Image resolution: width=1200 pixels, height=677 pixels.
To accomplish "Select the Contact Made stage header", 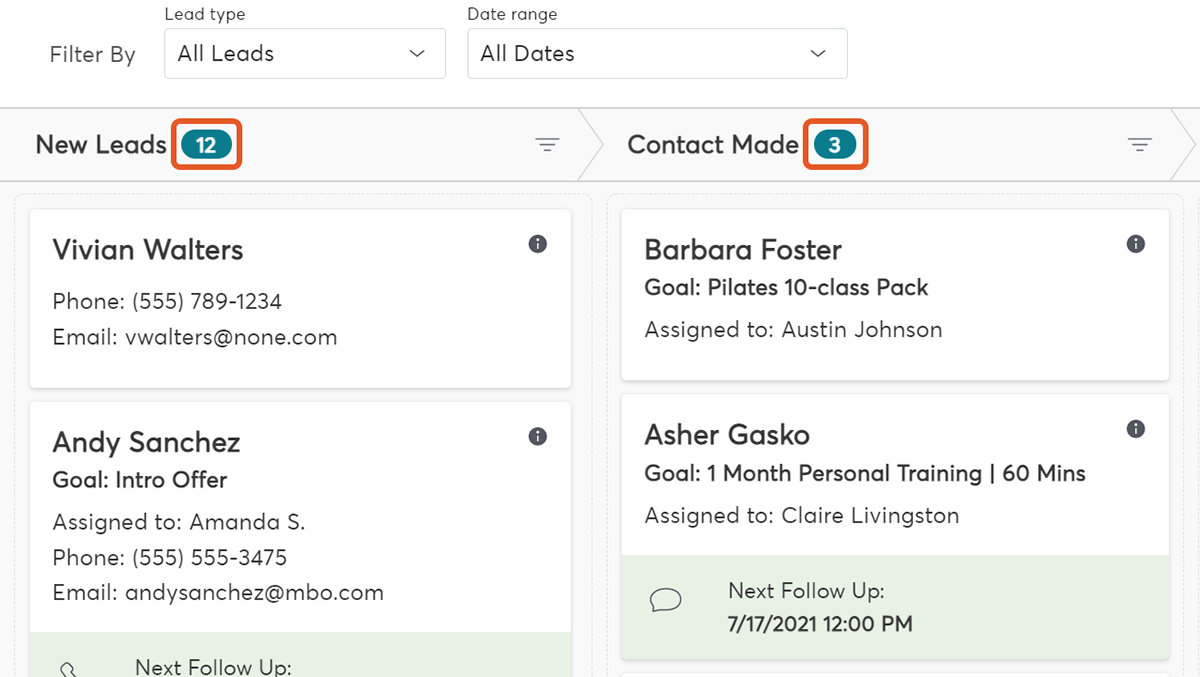I will point(713,145).
